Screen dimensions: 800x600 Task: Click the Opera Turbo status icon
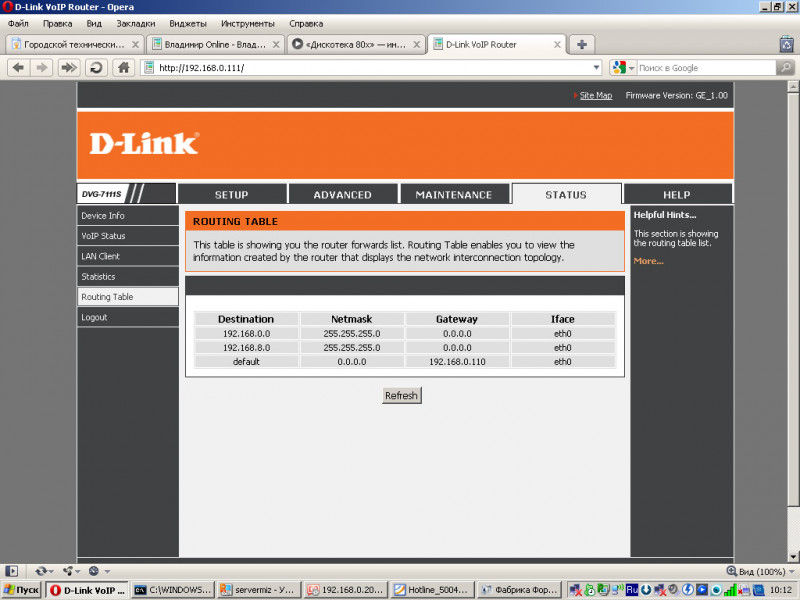coord(94,571)
